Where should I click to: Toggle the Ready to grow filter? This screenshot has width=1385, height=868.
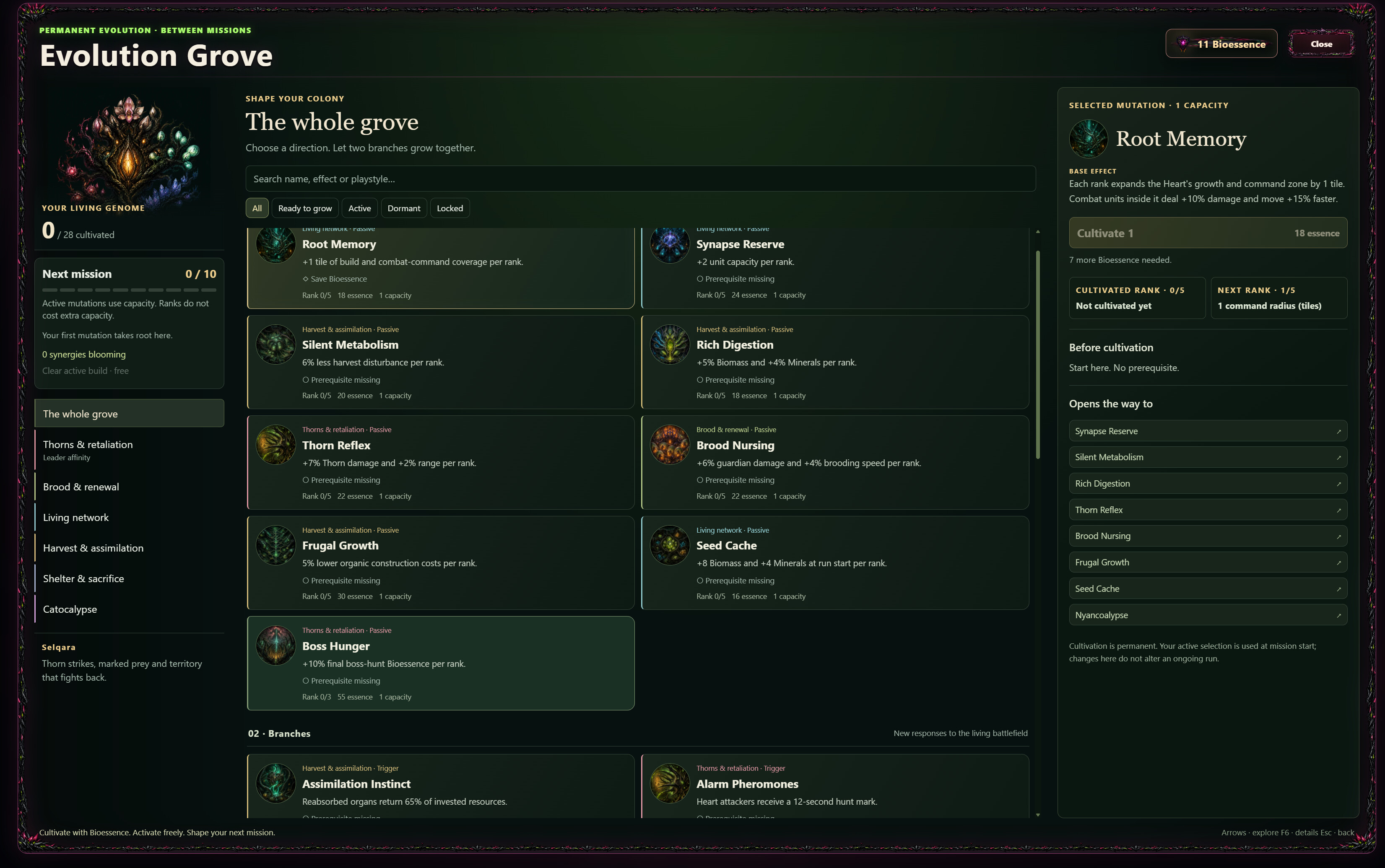pyautogui.click(x=305, y=208)
